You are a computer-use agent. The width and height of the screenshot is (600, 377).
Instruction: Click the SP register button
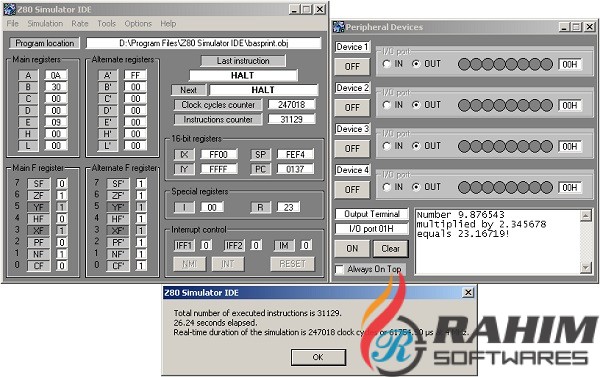[x=260, y=154]
